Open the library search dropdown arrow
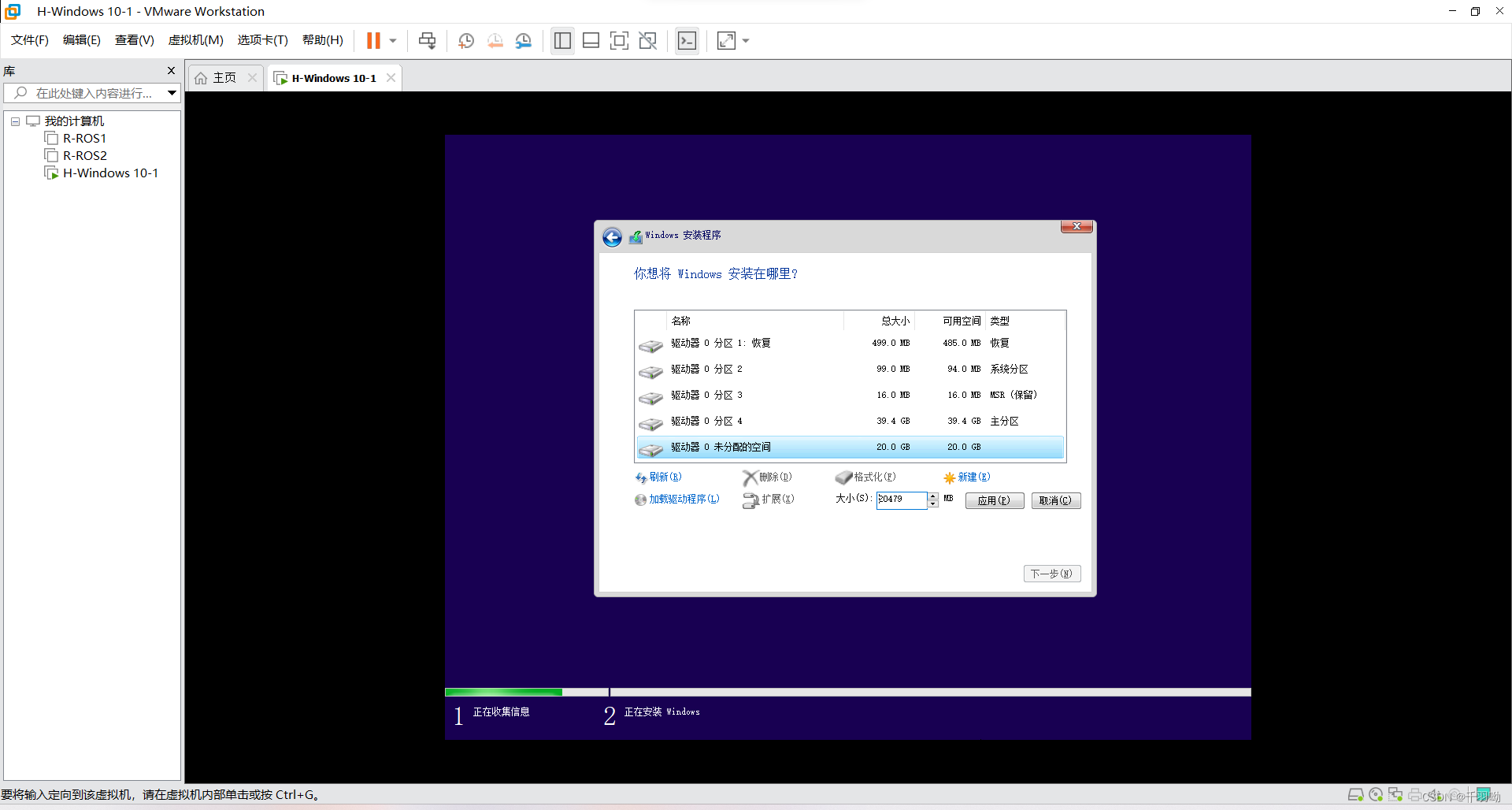 click(172, 93)
